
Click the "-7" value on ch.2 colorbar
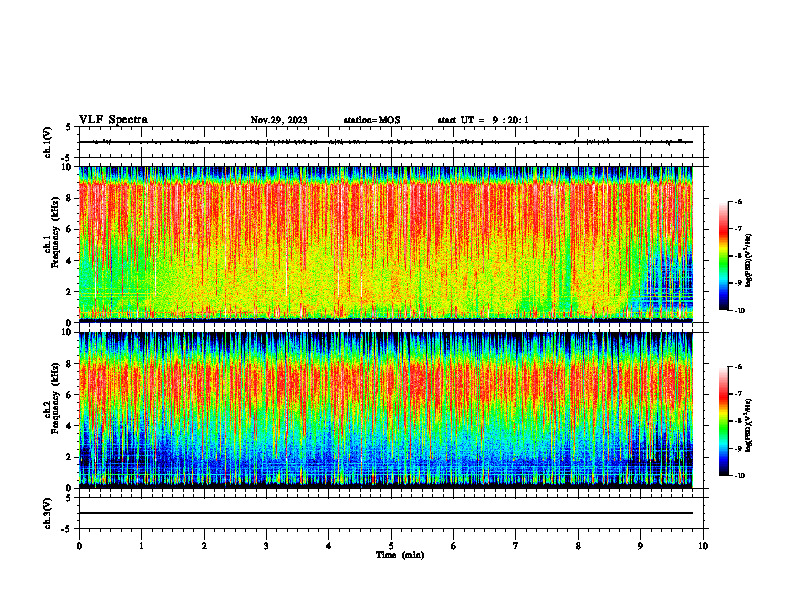click(x=738, y=394)
